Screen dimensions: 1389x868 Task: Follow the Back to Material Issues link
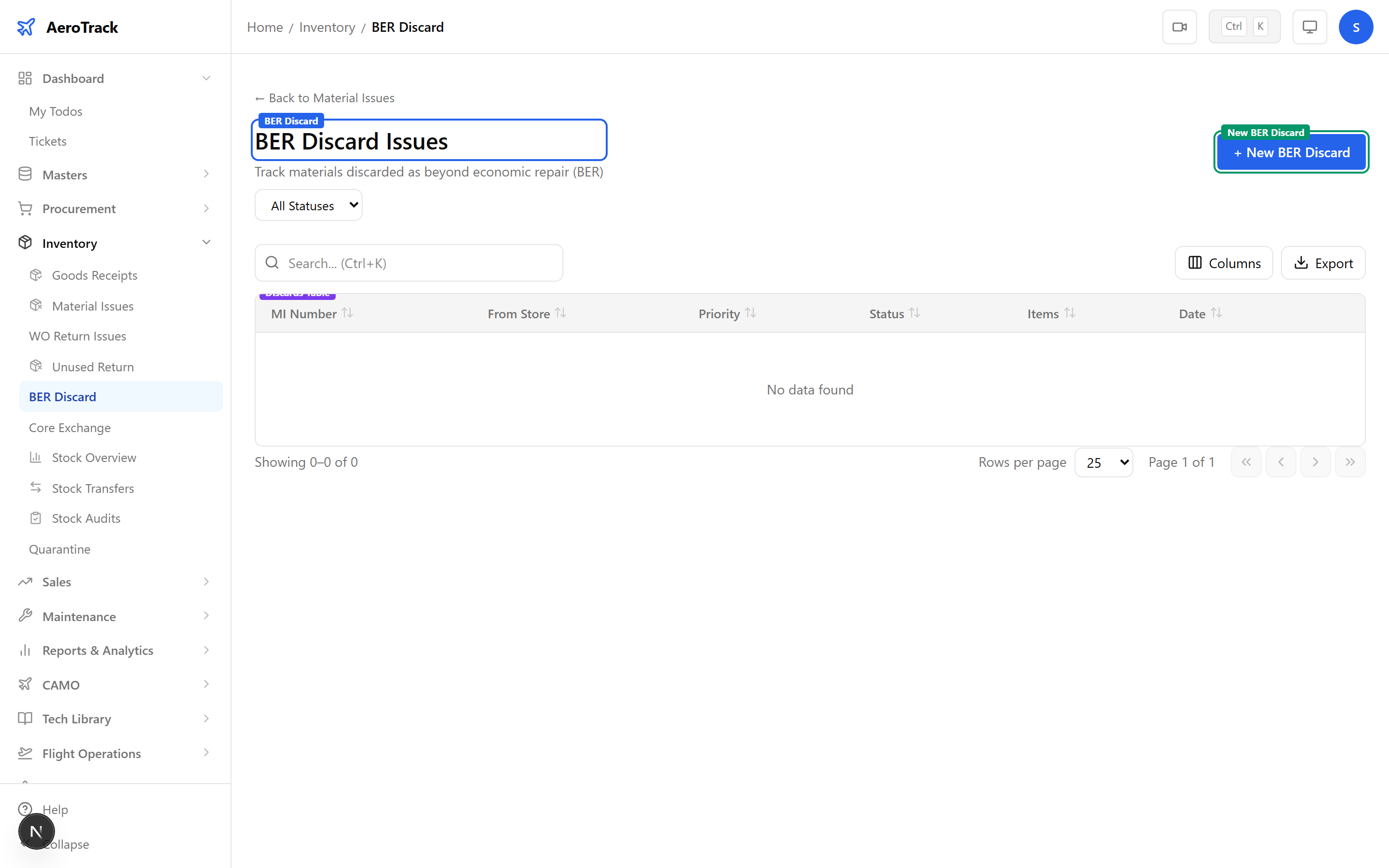coord(324,97)
